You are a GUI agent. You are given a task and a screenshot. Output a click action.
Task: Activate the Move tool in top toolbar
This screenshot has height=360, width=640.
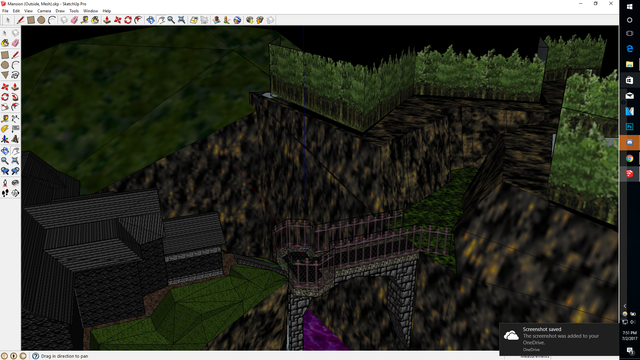(118, 20)
